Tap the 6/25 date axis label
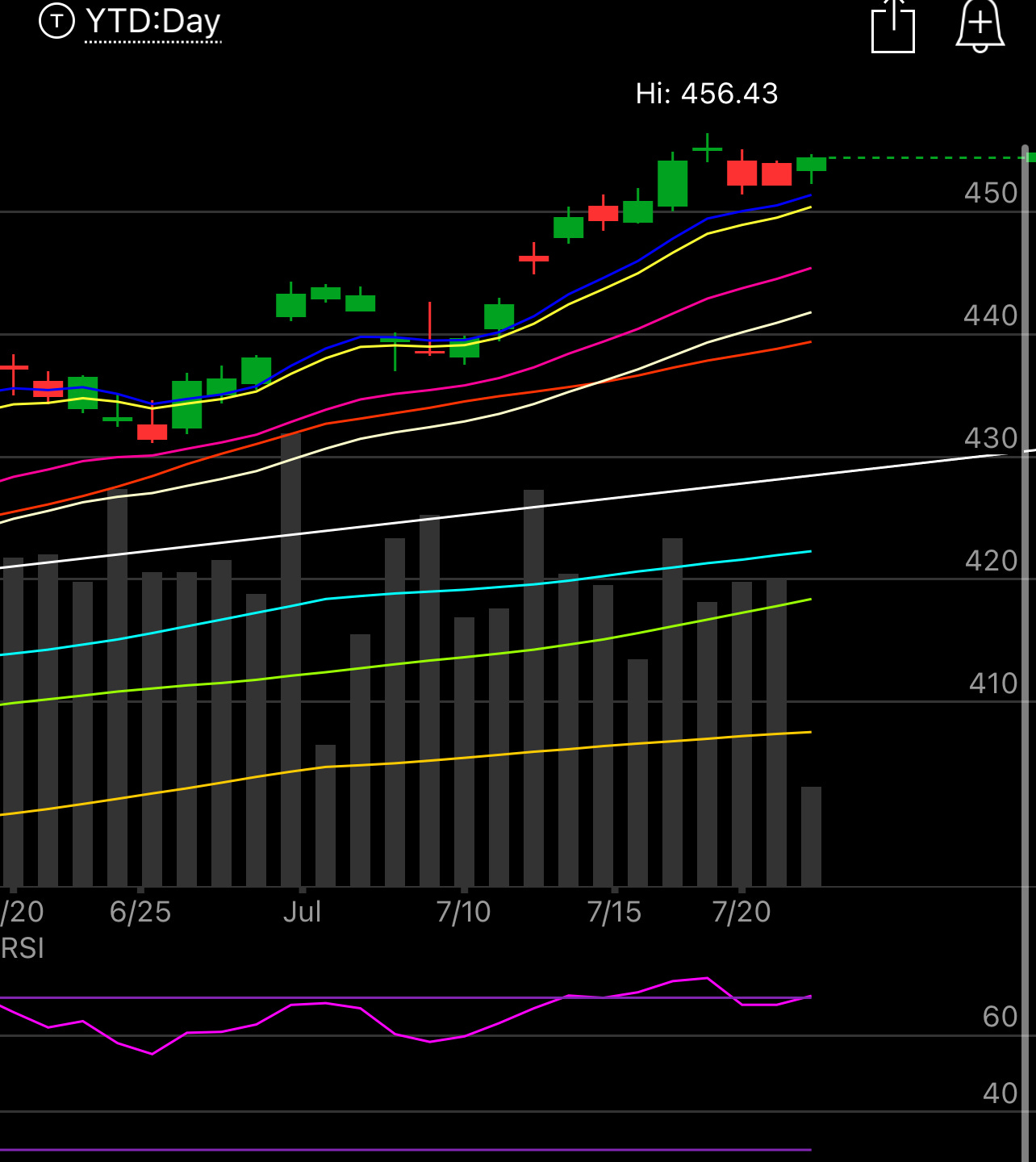1036x1162 pixels. coord(140,912)
